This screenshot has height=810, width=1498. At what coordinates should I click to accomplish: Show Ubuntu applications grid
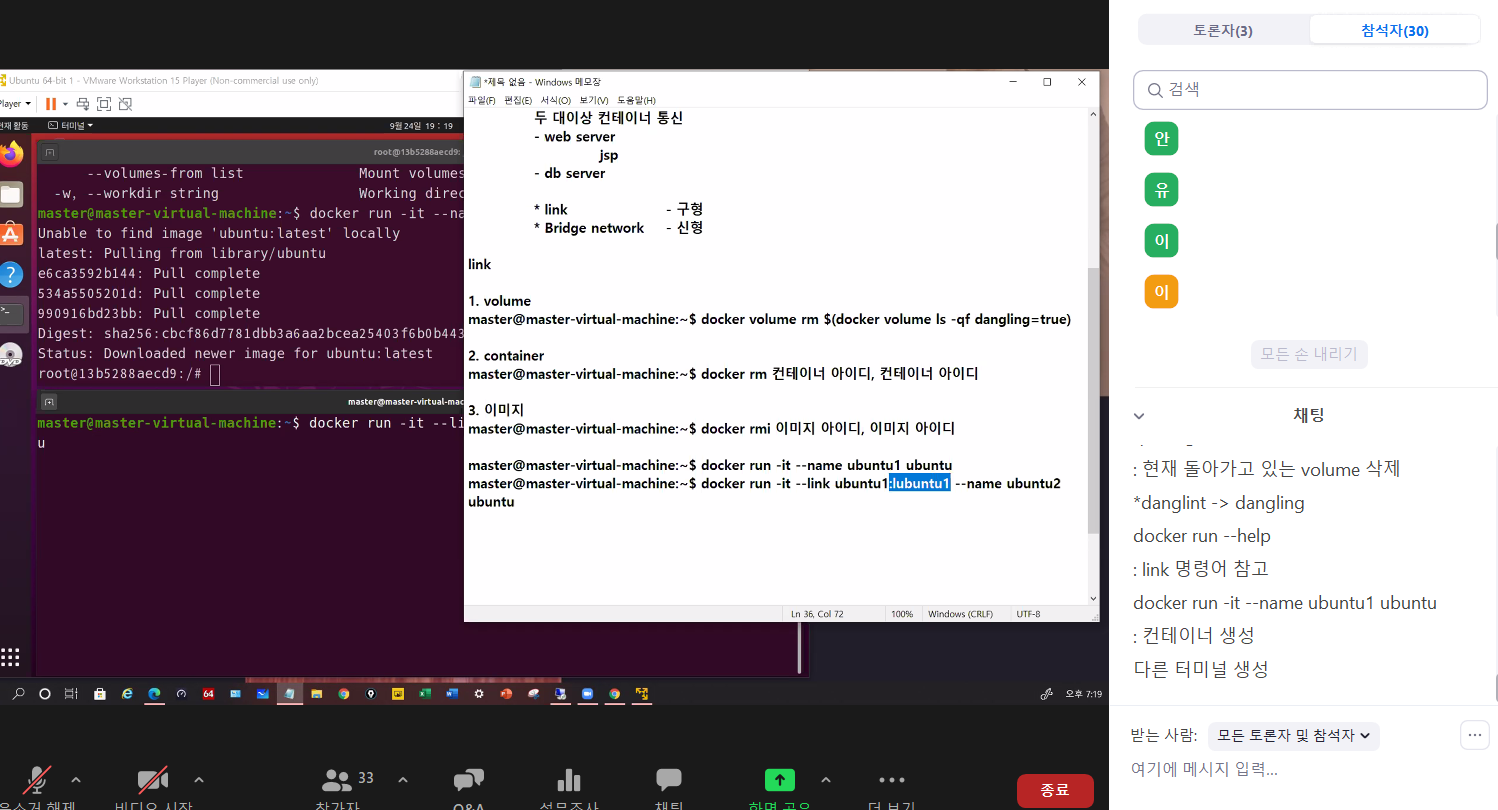click(x=11, y=657)
